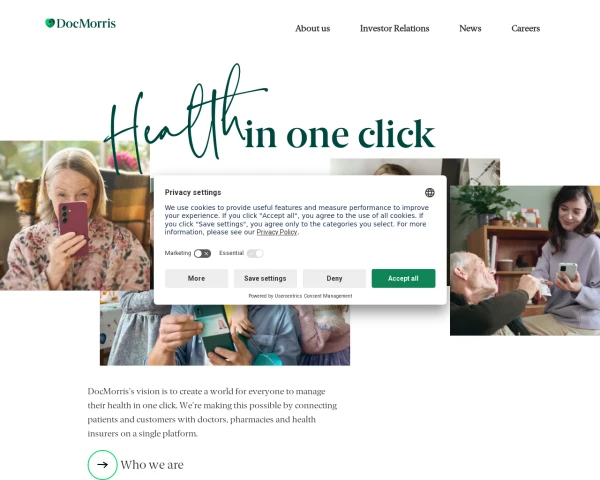Go to the News section
The height and width of the screenshot is (480, 600).
tap(470, 28)
